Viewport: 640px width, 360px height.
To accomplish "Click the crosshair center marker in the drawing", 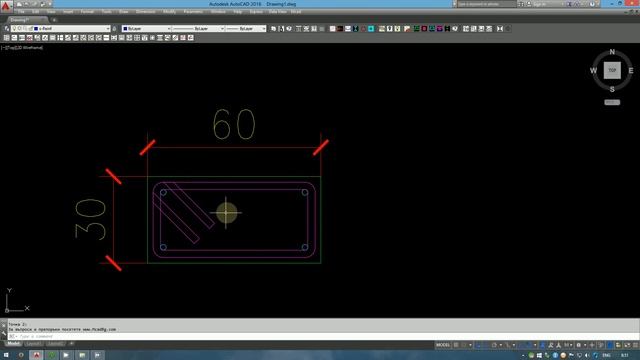I will tap(226, 213).
